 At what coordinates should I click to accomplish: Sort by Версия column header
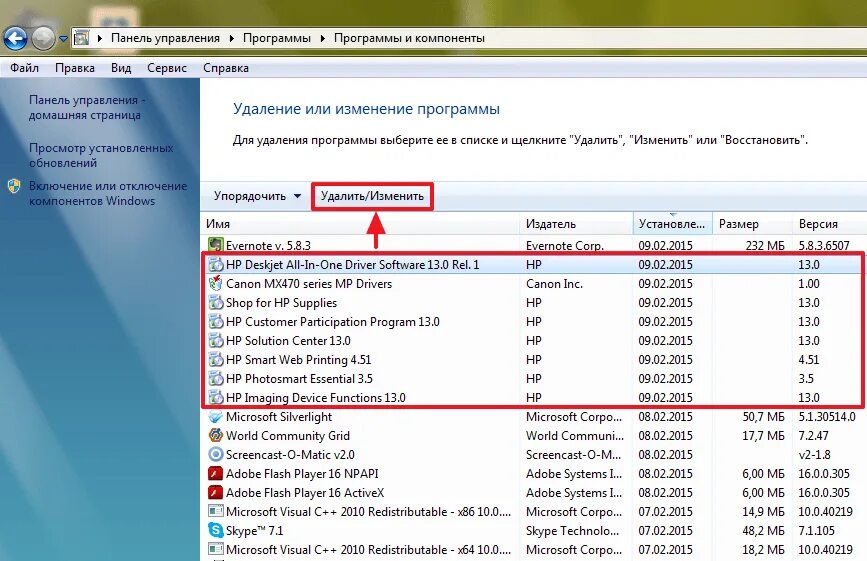[x=829, y=224]
